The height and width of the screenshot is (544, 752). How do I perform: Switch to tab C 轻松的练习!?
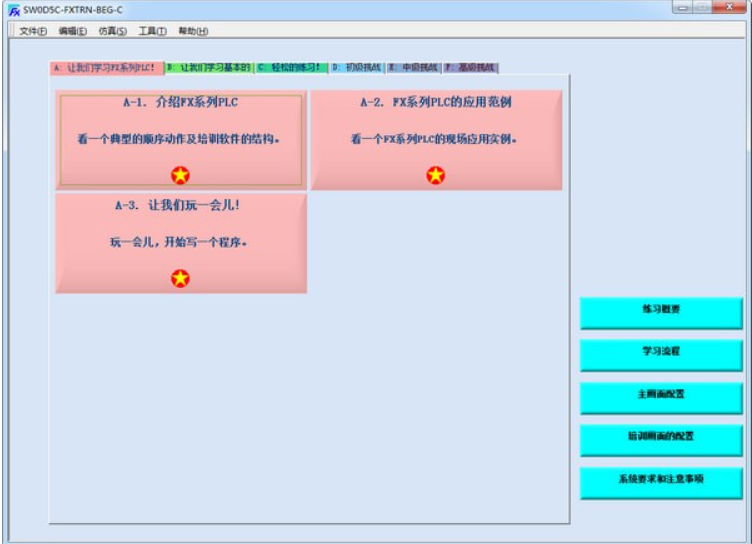[291, 68]
